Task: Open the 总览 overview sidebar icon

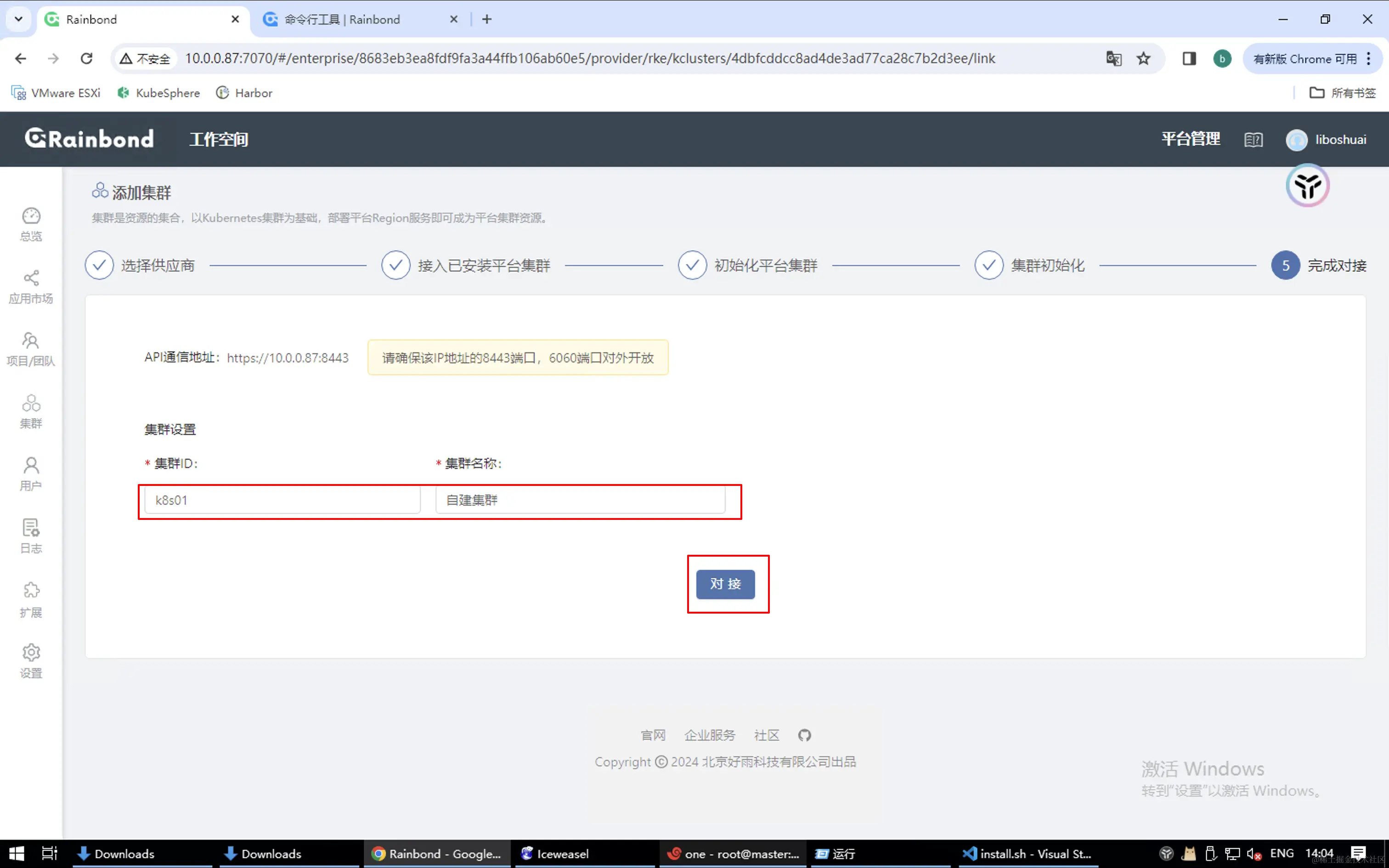Action: pos(31,224)
